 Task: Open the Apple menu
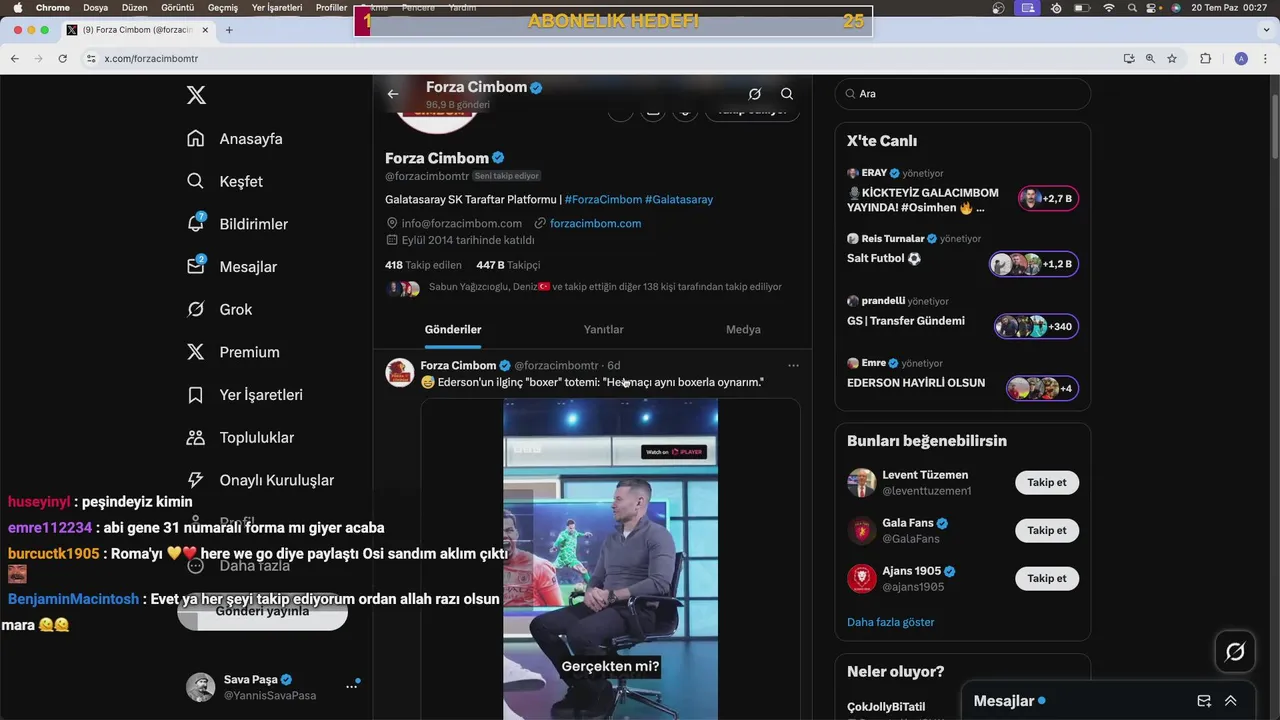pos(17,8)
